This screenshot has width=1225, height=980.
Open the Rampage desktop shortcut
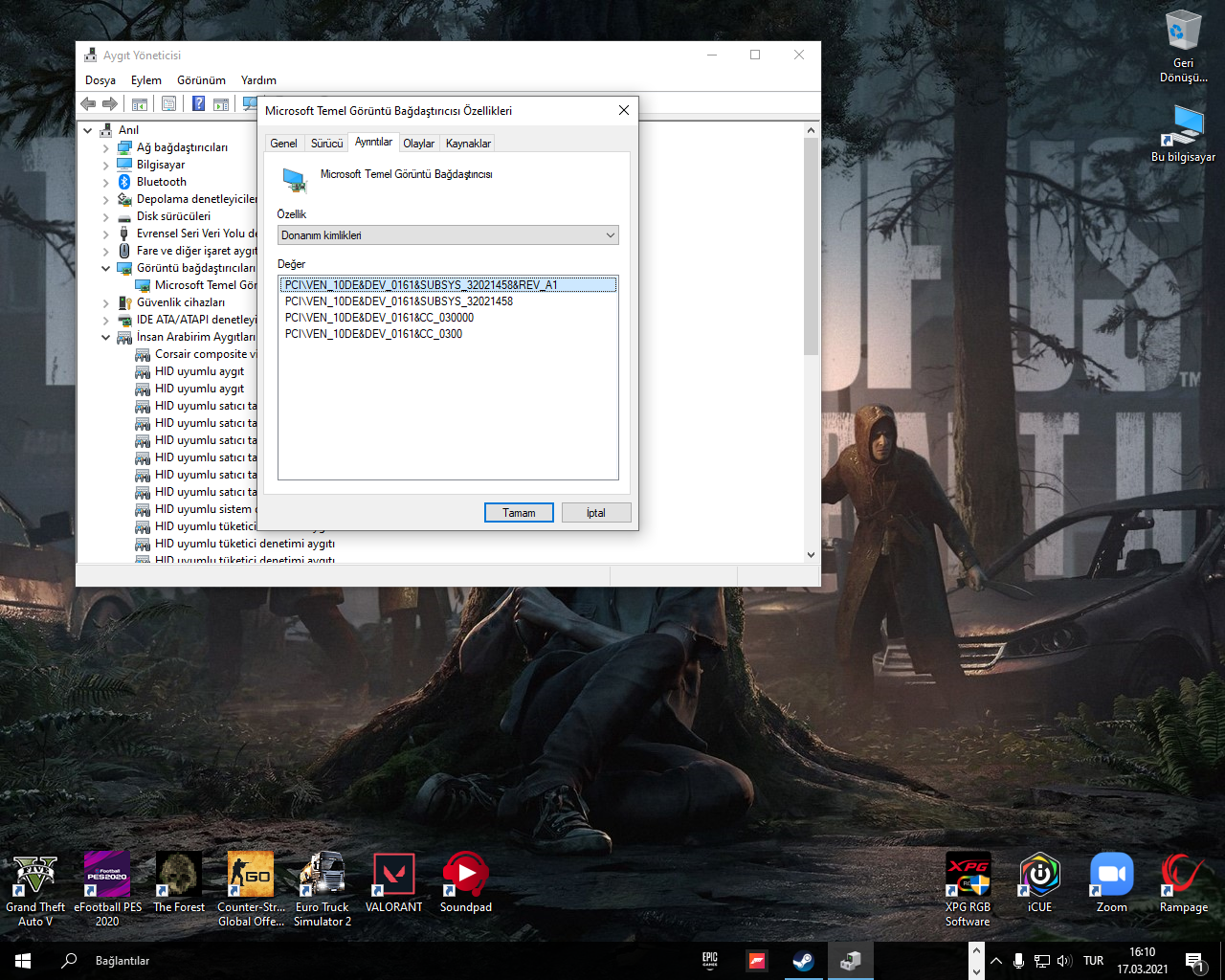point(1184,882)
